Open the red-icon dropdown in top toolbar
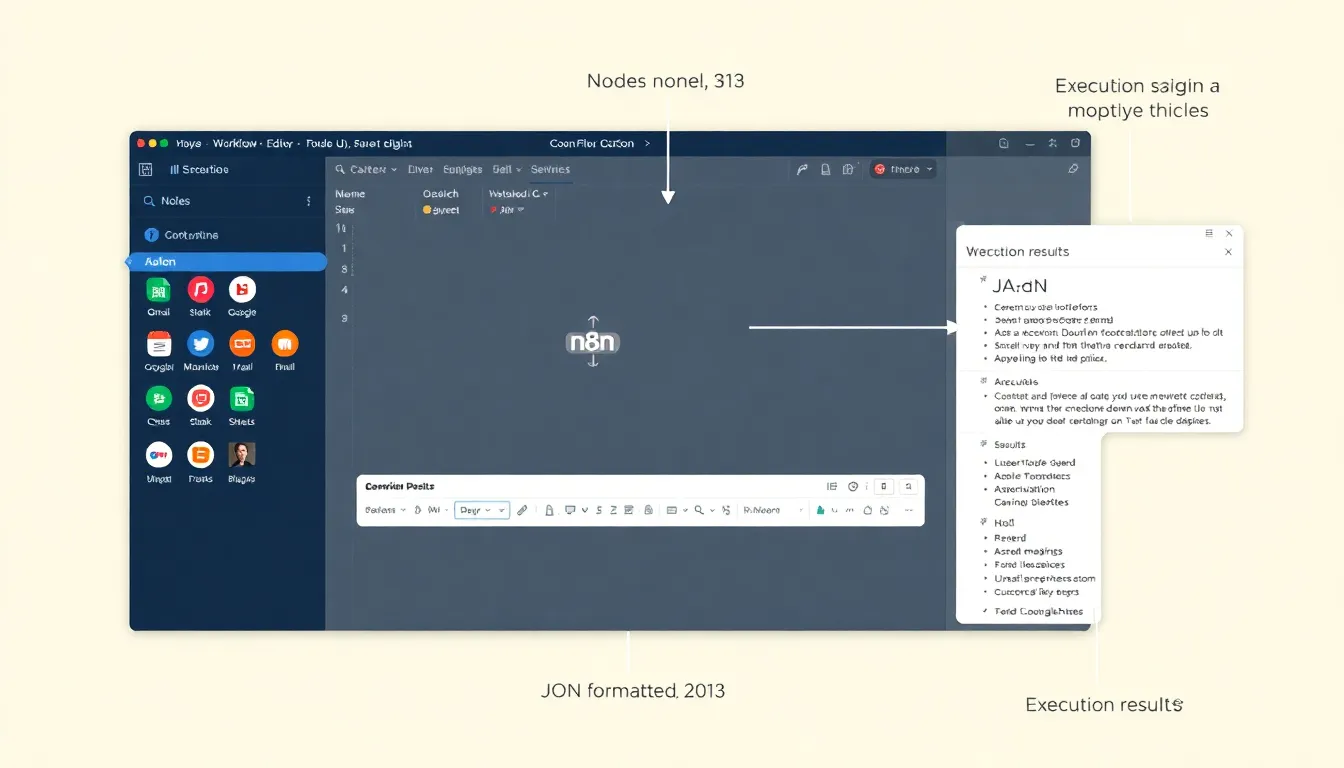The image size is (1344, 768). click(x=903, y=170)
